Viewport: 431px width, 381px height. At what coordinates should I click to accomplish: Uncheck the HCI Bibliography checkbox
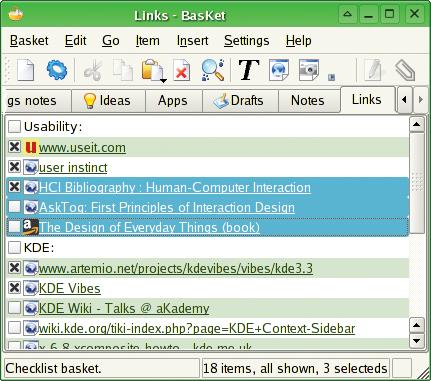click(x=14, y=187)
